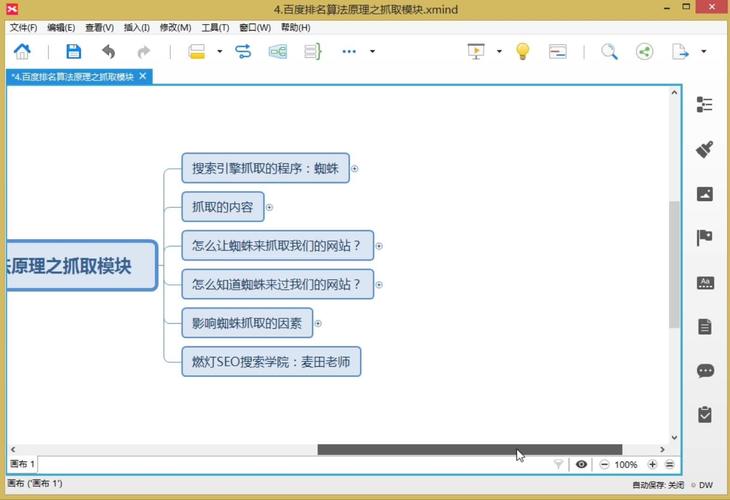730x500 pixels.
Task: Expand the 搜索引擎抓取的程序：蜘蛛 topic
Action: pos(355,169)
